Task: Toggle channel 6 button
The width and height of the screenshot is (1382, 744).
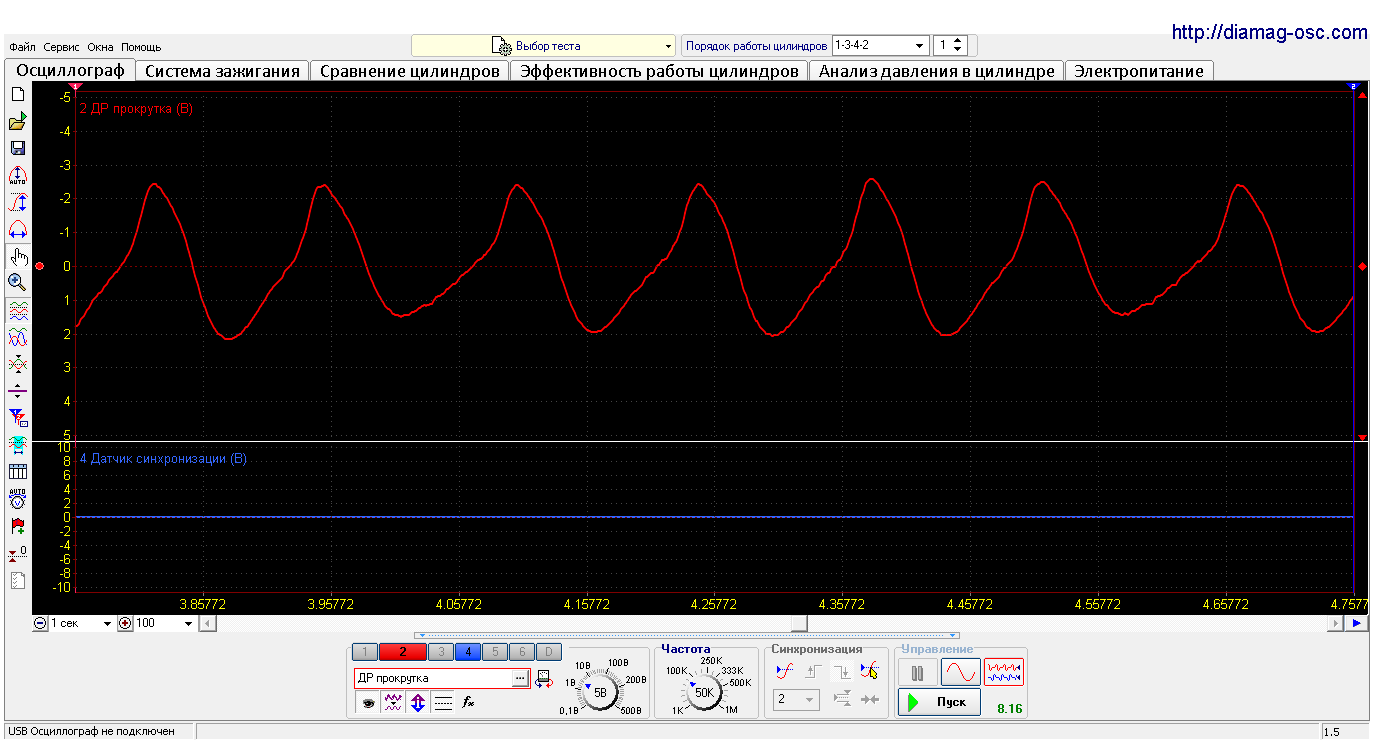Action: 521,652
